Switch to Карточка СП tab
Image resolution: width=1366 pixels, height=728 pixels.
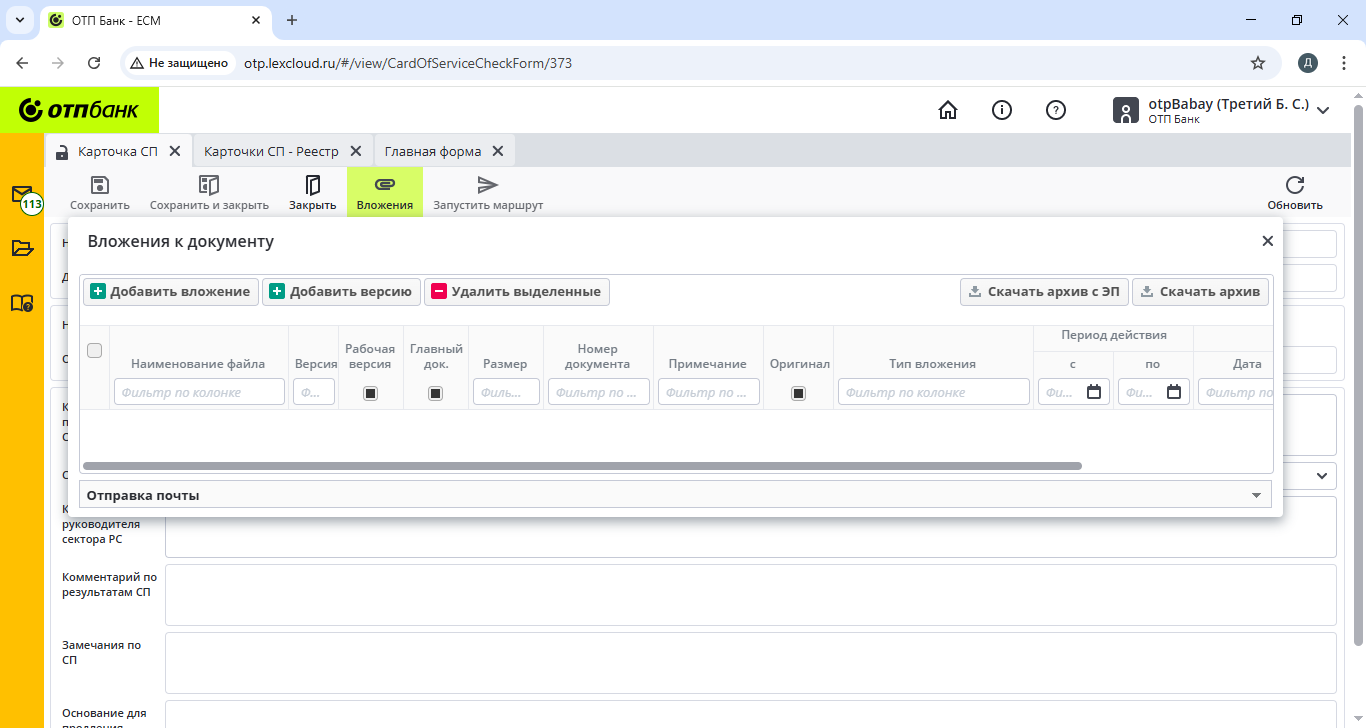pyautogui.click(x=118, y=151)
